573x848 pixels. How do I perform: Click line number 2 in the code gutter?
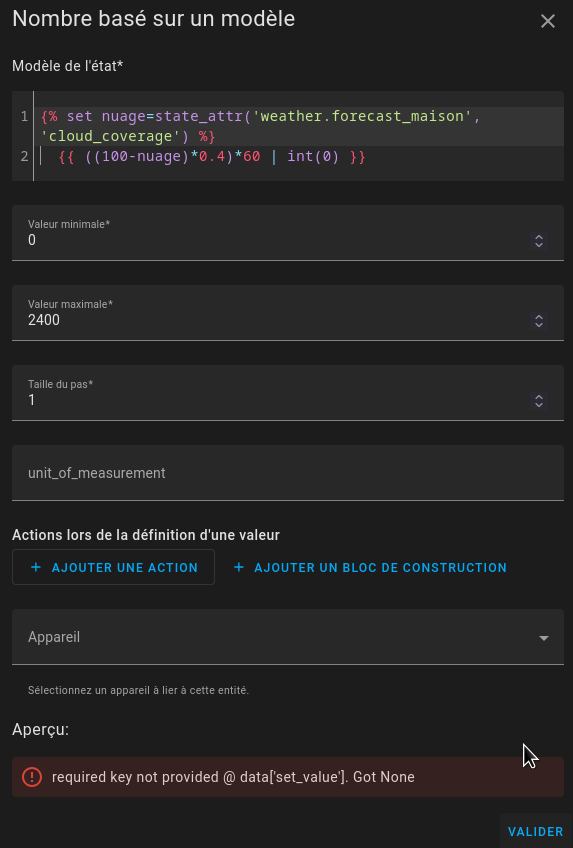tap(24, 156)
